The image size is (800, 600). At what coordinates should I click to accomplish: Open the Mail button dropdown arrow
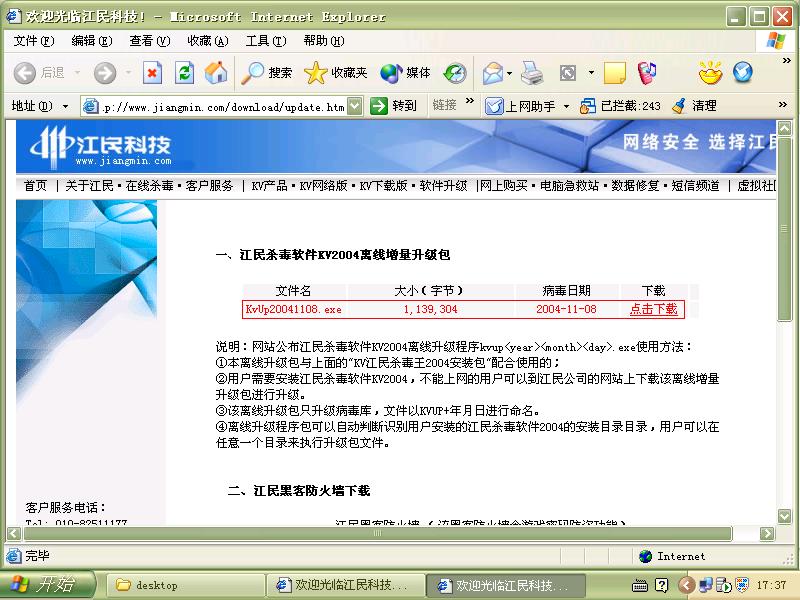(509, 73)
